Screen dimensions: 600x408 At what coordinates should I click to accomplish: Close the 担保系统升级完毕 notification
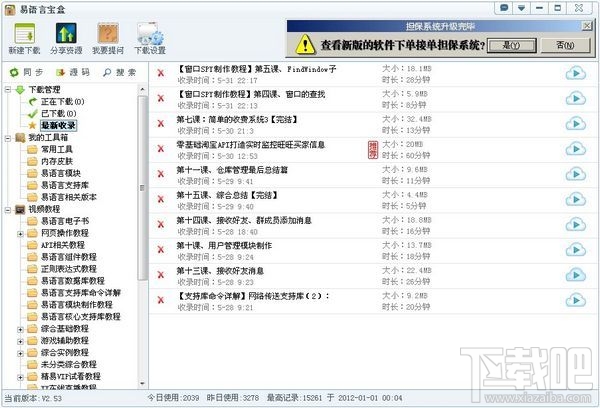[x=587, y=26]
